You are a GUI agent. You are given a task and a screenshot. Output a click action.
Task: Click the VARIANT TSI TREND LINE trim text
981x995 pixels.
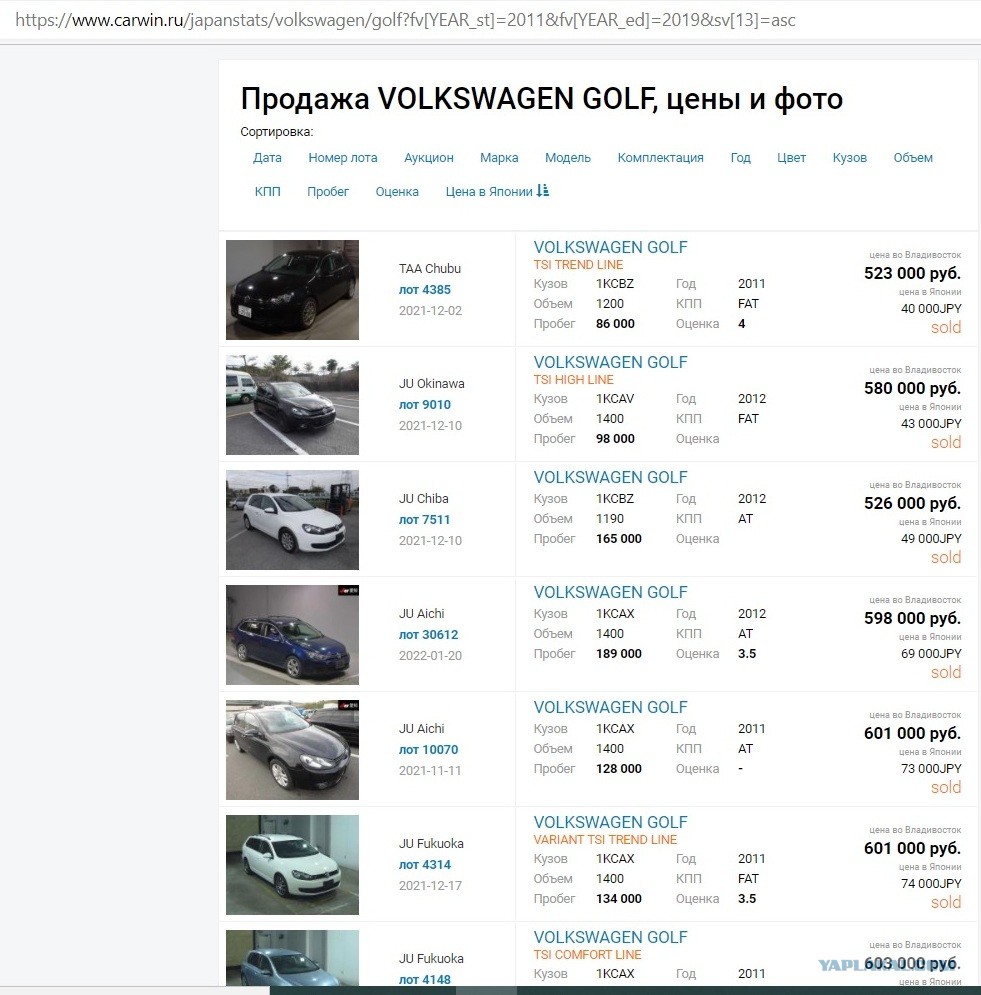[605, 840]
